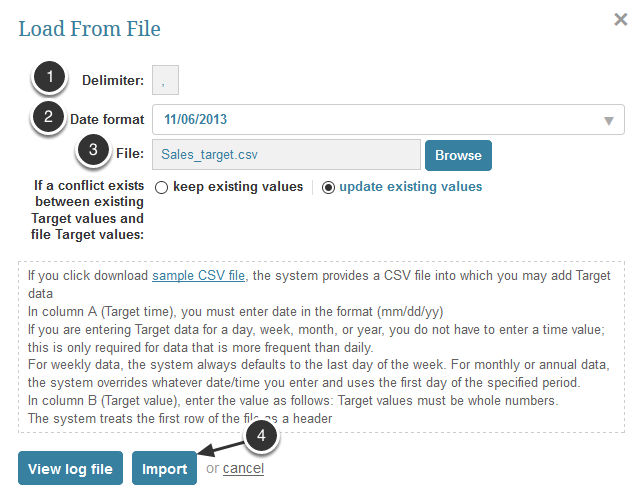The image size is (642, 498).
Task: Click the File label text
Action: coord(129,154)
